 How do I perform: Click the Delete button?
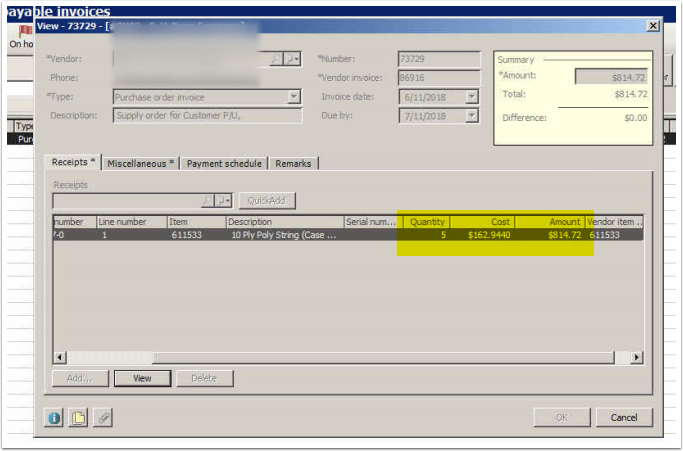[204, 378]
